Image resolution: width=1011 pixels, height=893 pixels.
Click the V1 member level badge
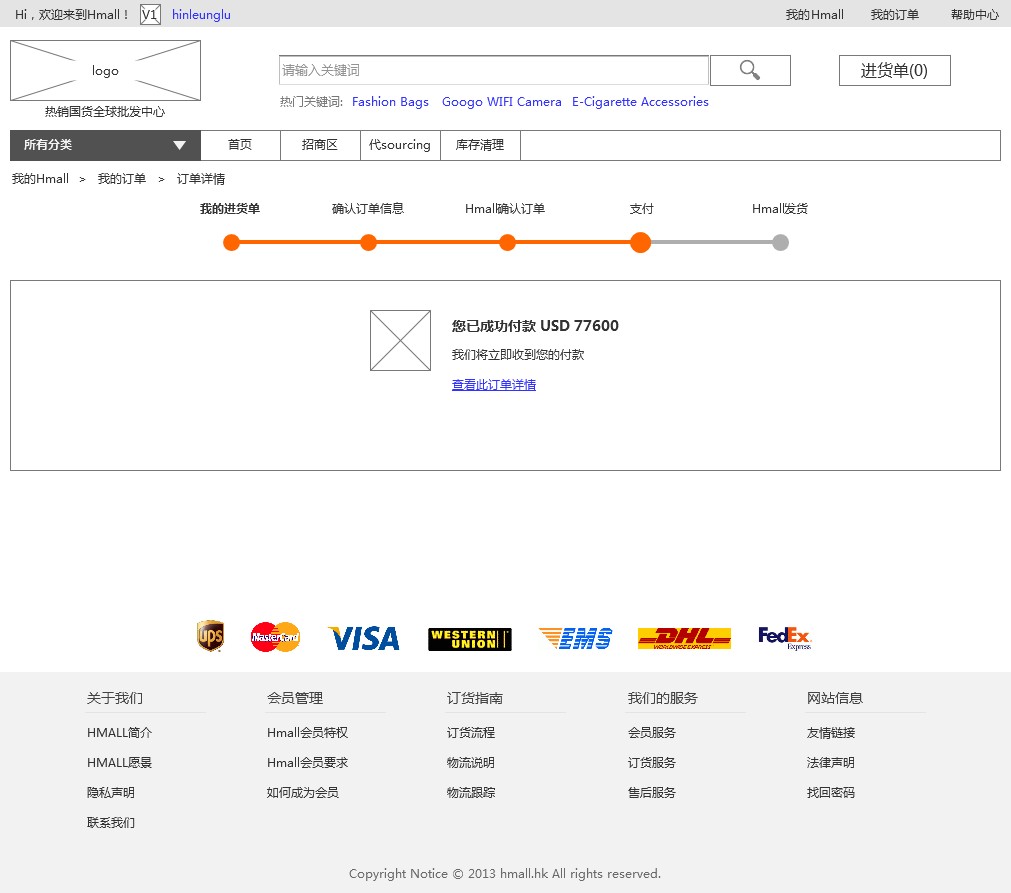pyautogui.click(x=150, y=15)
